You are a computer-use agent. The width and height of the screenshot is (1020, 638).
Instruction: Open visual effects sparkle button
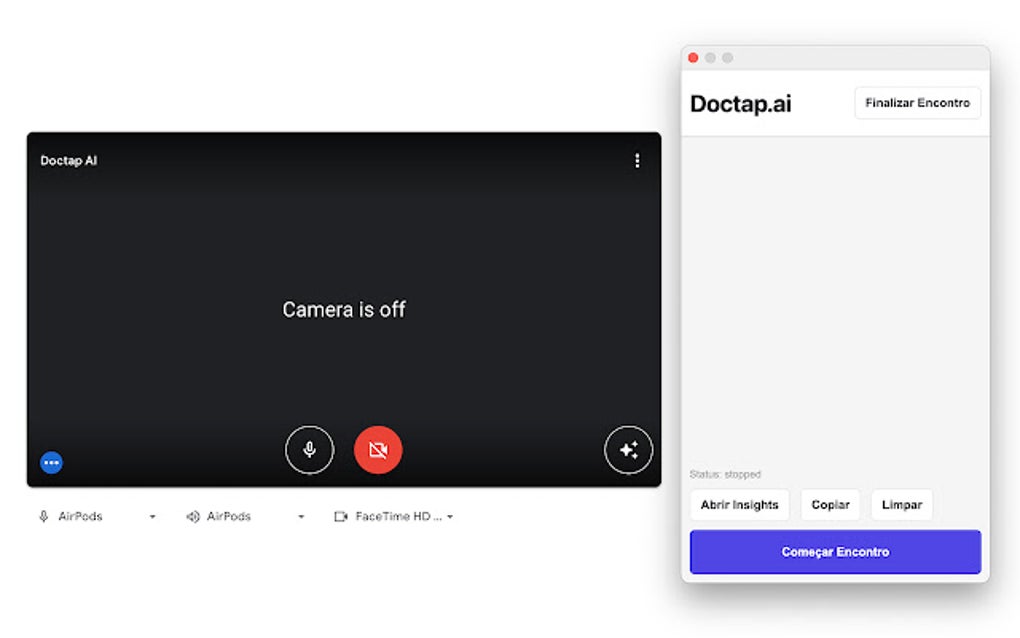pos(628,449)
